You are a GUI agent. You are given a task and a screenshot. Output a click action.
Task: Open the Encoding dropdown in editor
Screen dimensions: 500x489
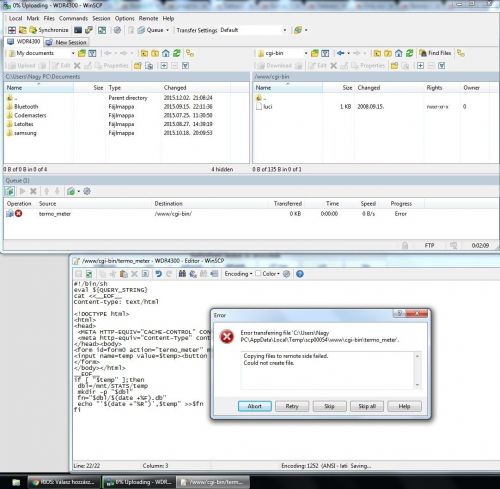coord(238,274)
